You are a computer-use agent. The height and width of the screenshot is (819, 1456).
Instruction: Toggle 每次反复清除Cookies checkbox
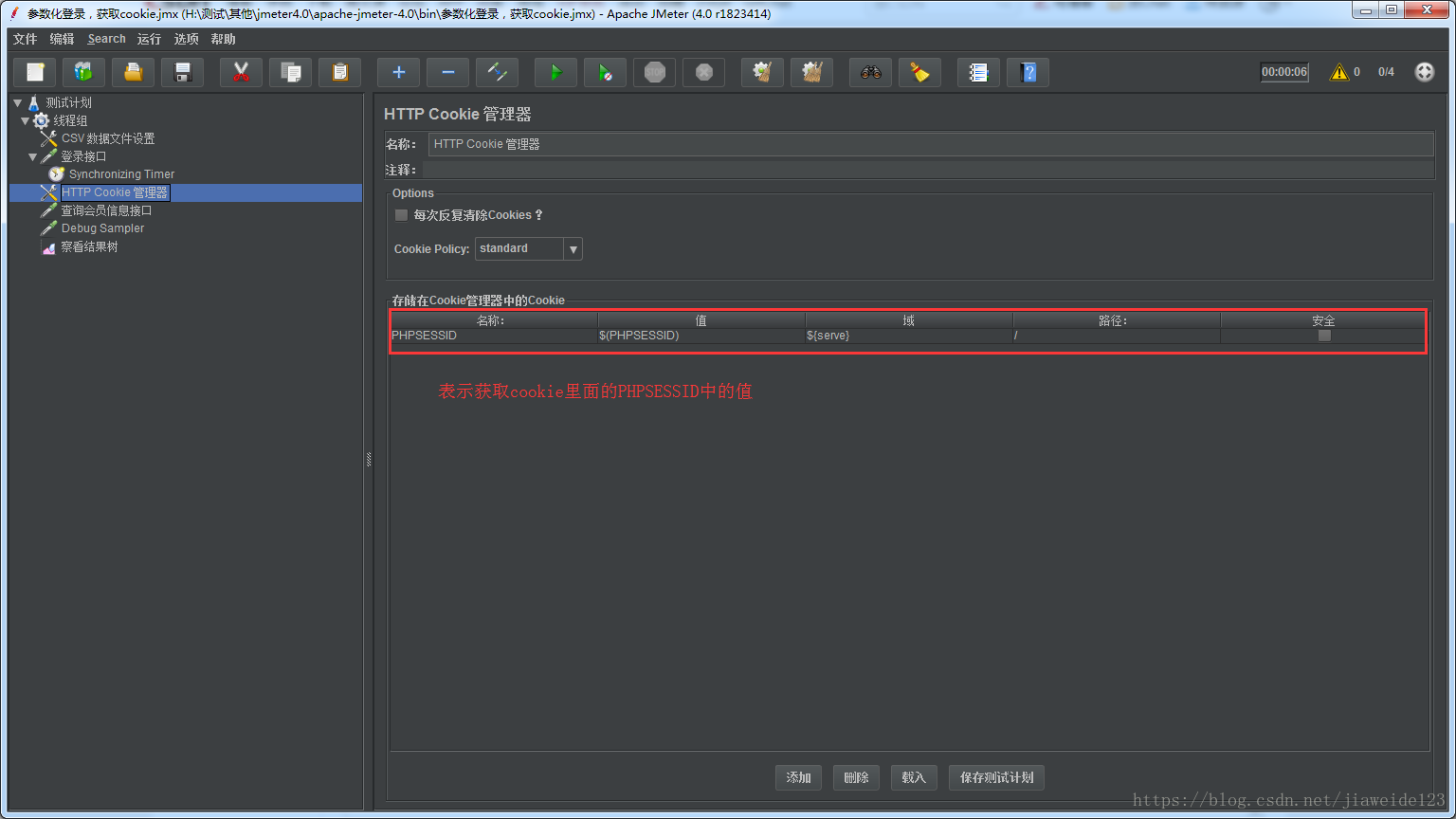[x=401, y=215]
